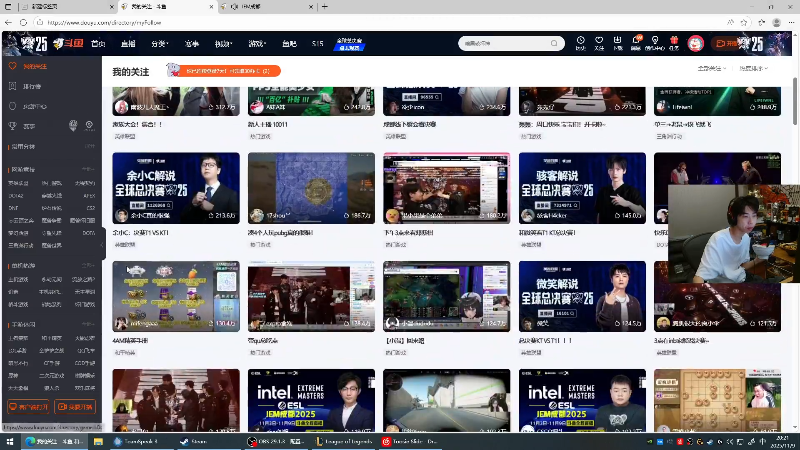This screenshot has height=450, width=800.
Task: Open the Chinese chess board stream thumbnail
Action: [717, 401]
